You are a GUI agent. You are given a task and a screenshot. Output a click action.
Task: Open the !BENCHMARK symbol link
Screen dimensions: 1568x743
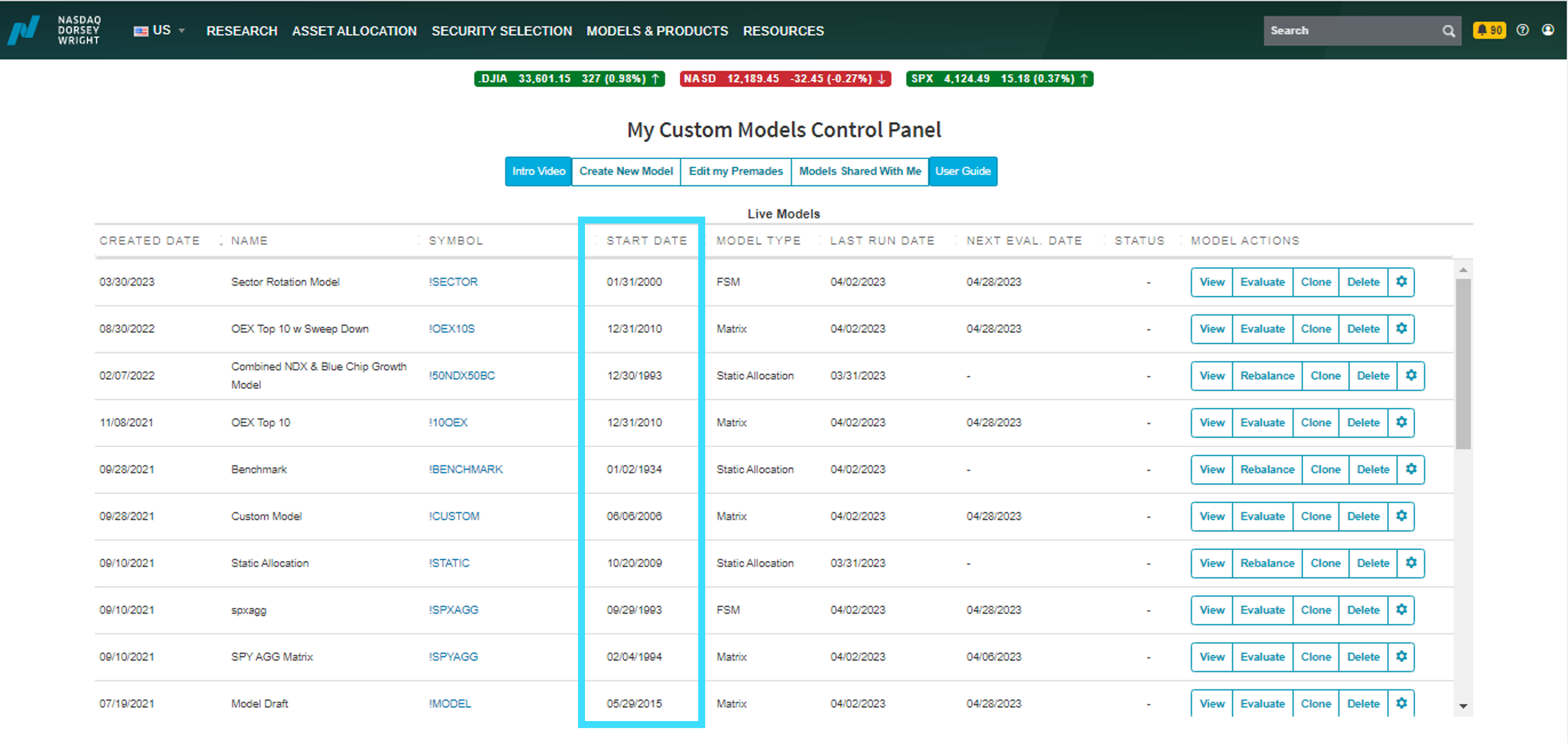pyautogui.click(x=466, y=470)
